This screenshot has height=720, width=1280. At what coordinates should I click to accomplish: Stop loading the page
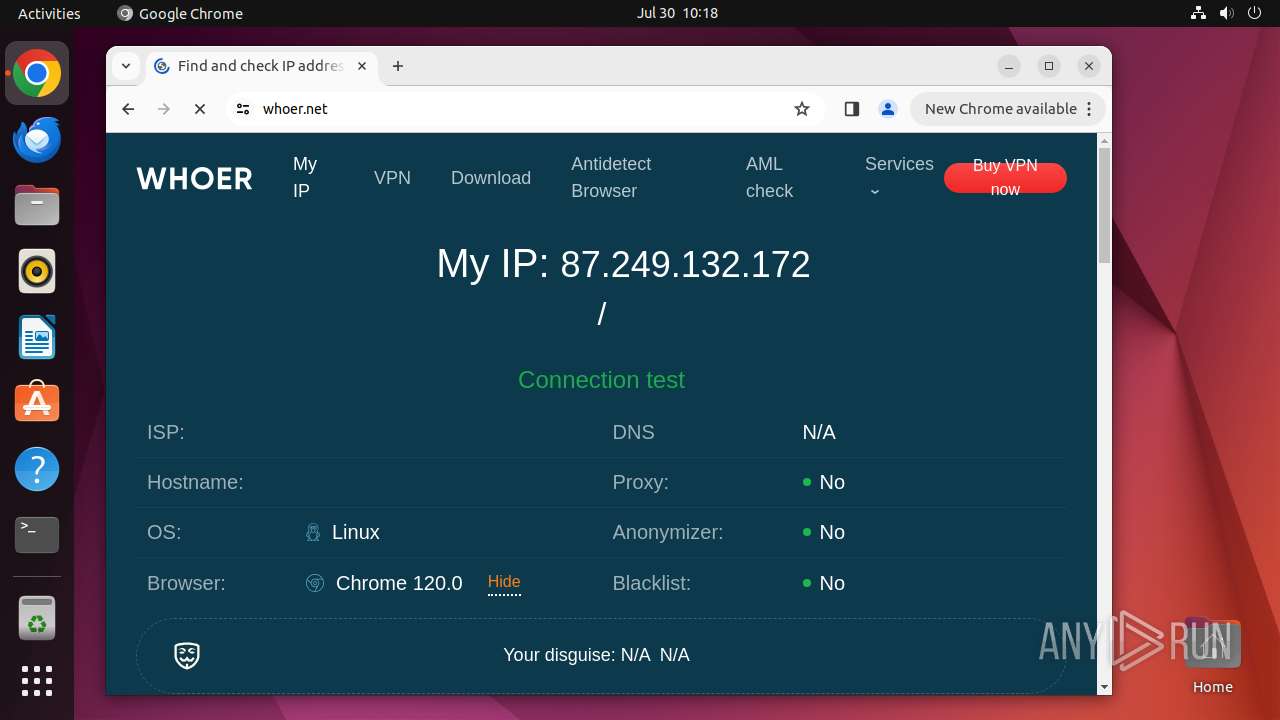[200, 109]
